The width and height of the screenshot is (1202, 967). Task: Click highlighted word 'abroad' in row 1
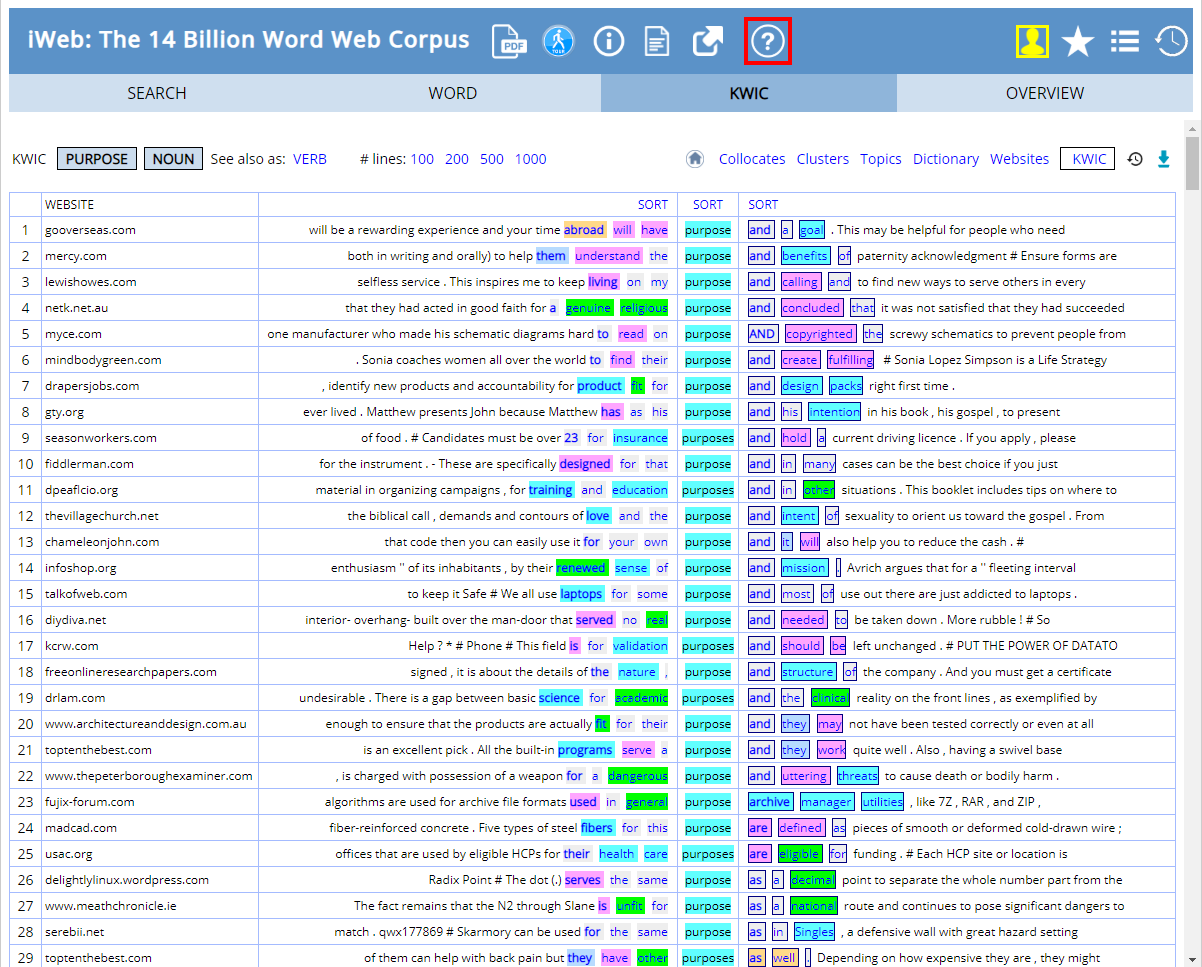pos(584,230)
